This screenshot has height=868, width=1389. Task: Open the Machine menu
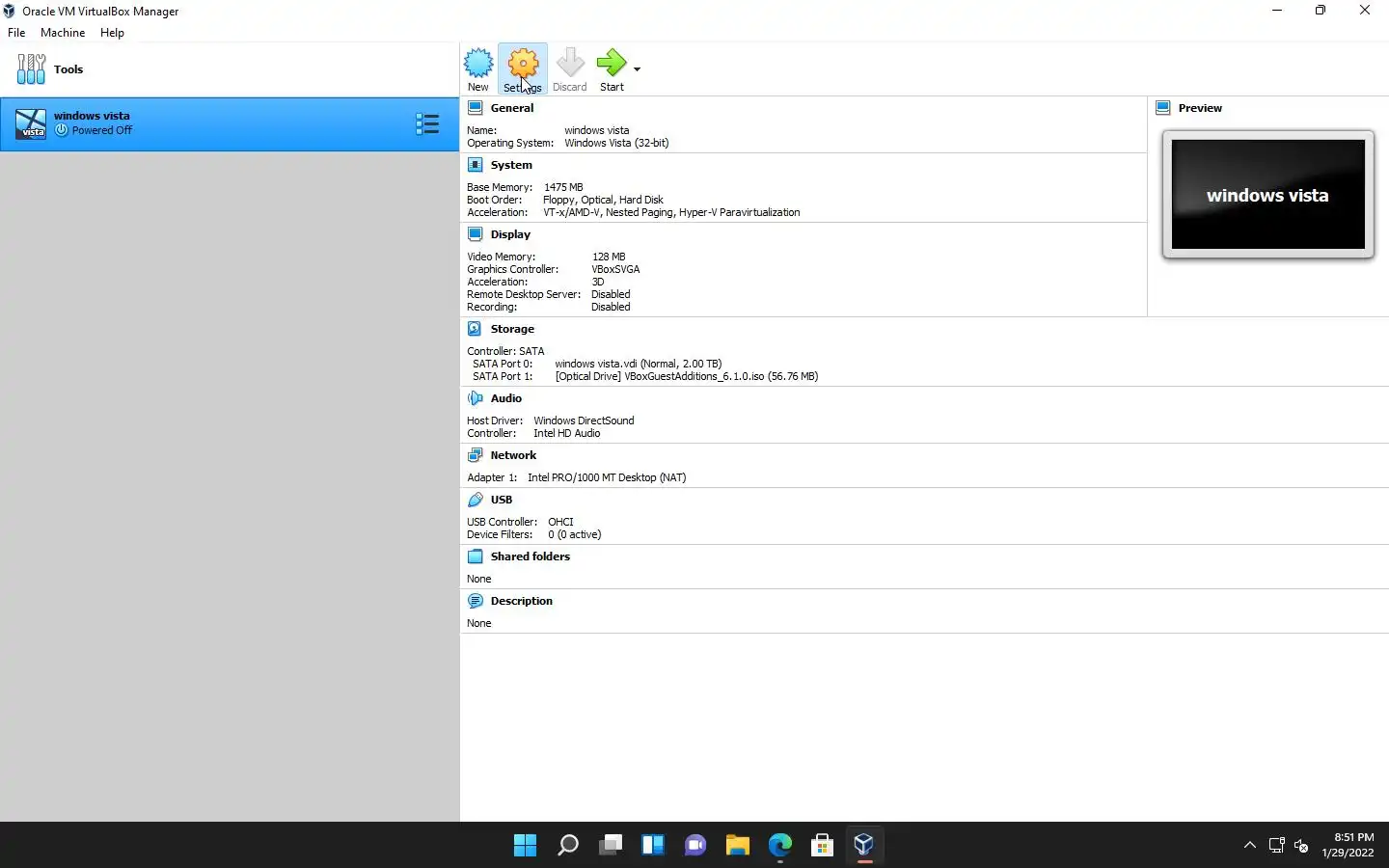(x=63, y=33)
